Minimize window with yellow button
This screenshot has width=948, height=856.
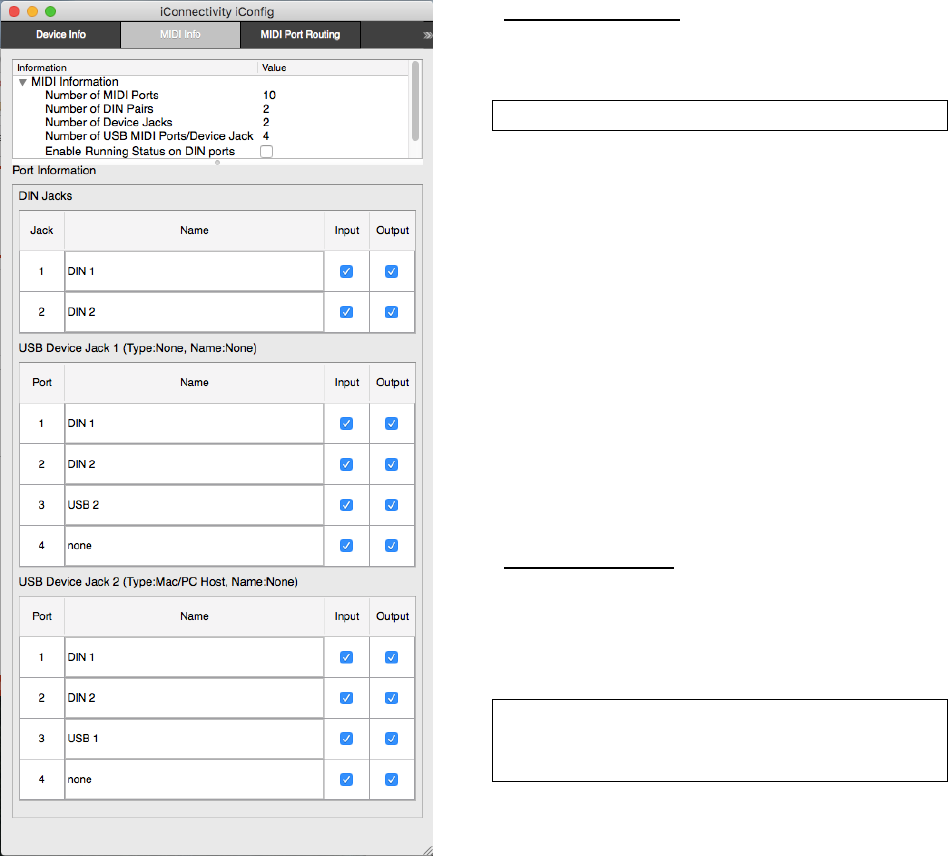point(33,11)
